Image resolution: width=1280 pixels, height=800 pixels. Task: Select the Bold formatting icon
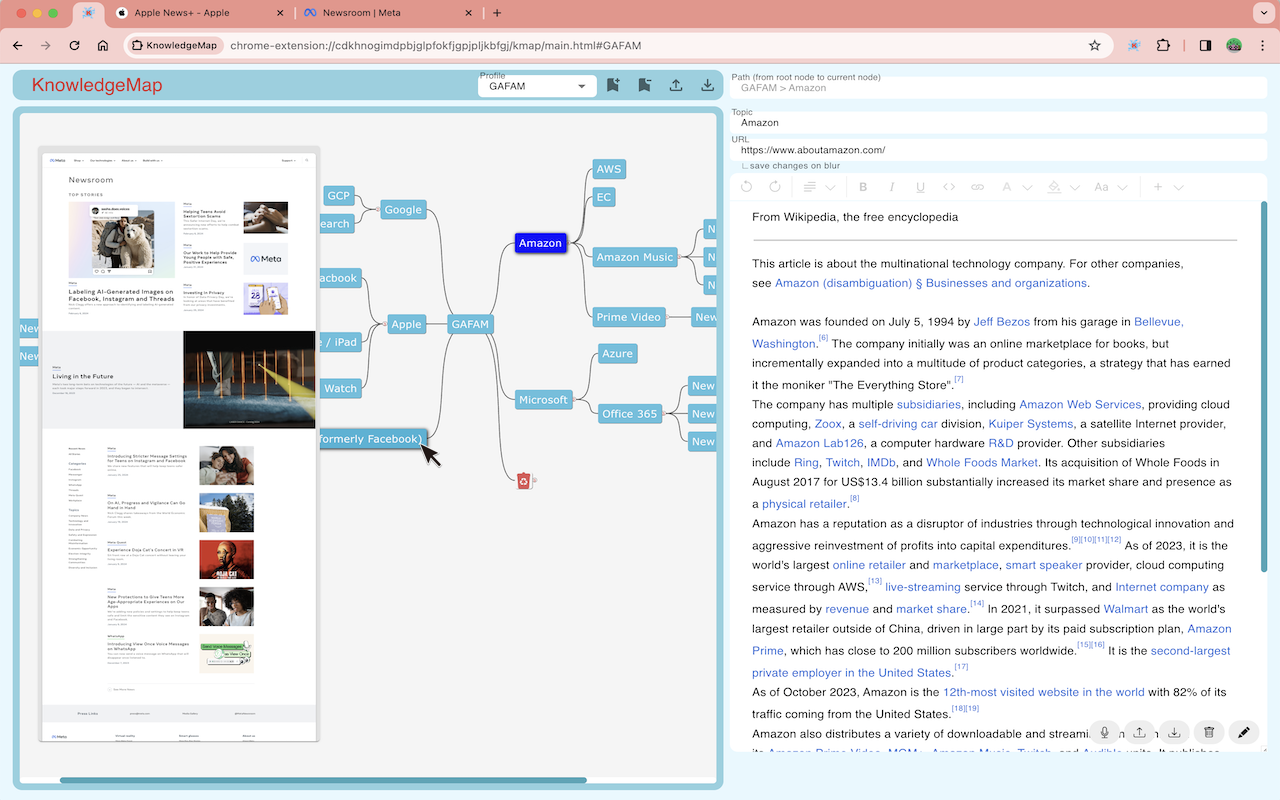[863, 187]
